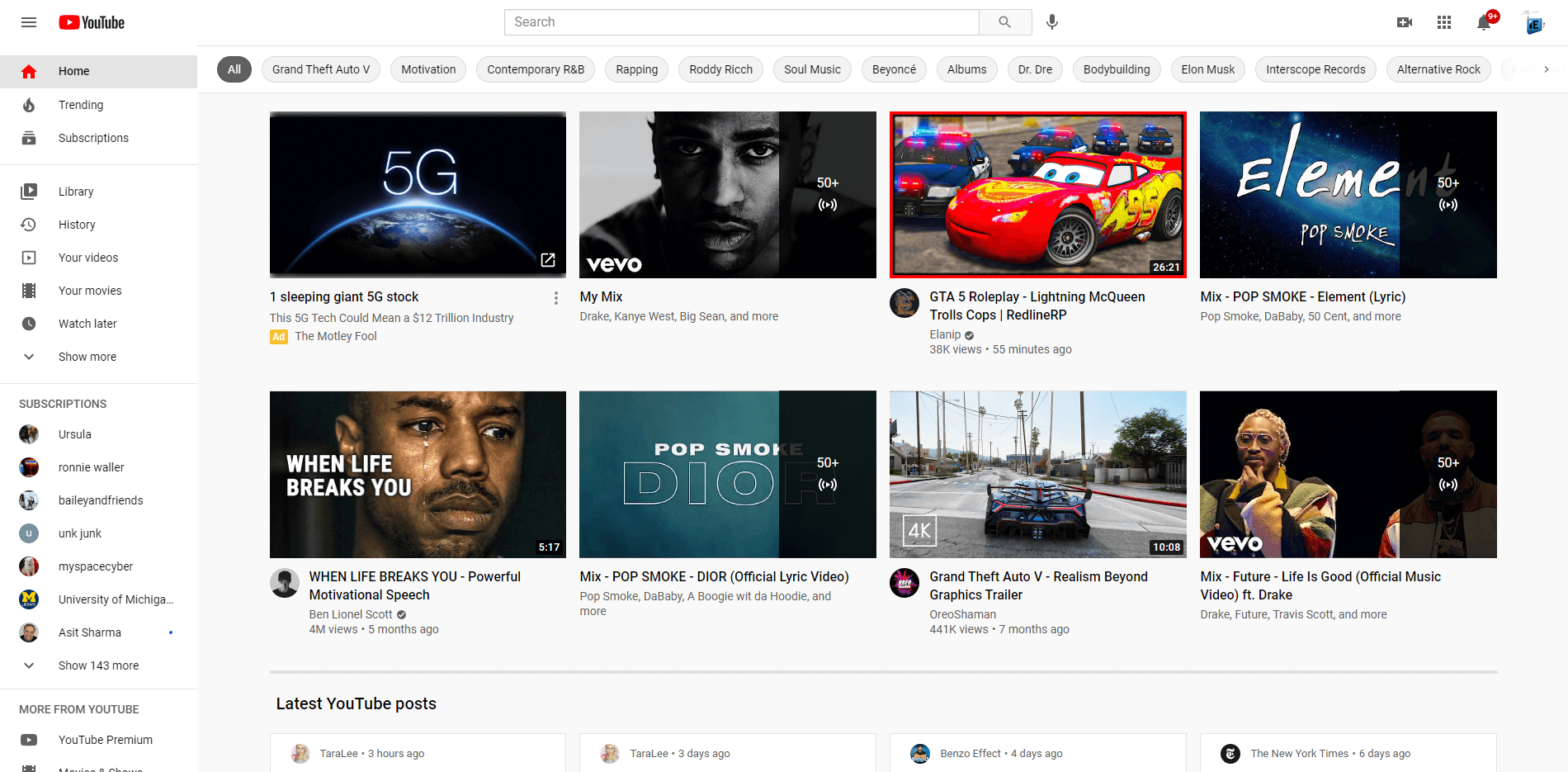Open your watch History

point(77,224)
